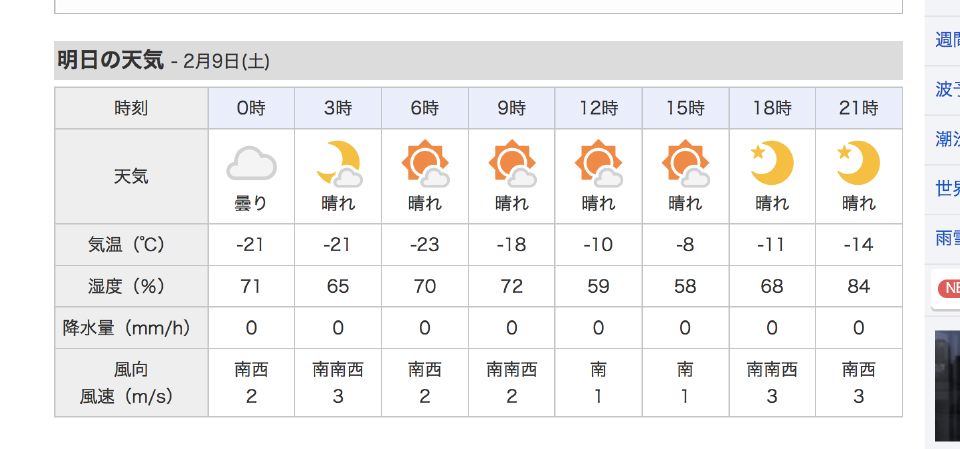Image resolution: width=960 pixels, height=449 pixels.
Task: Open the 世界 sidebar link
Action: (x=947, y=189)
